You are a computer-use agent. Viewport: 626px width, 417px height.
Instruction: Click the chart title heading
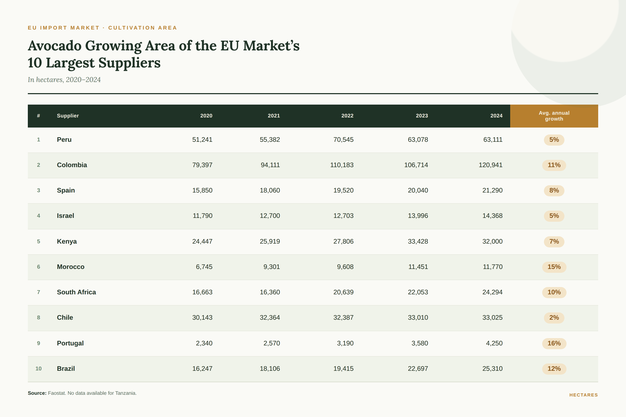pos(163,54)
